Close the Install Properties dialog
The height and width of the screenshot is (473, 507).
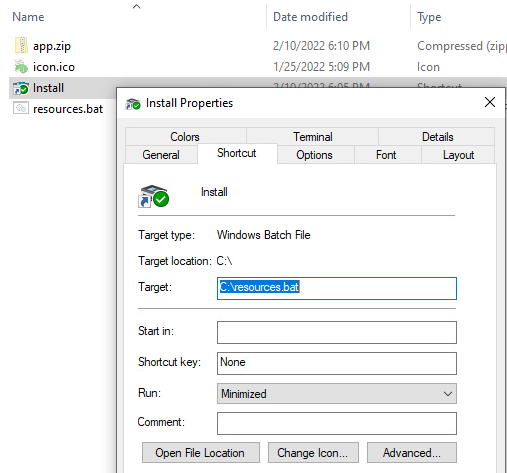[x=490, y=102]
